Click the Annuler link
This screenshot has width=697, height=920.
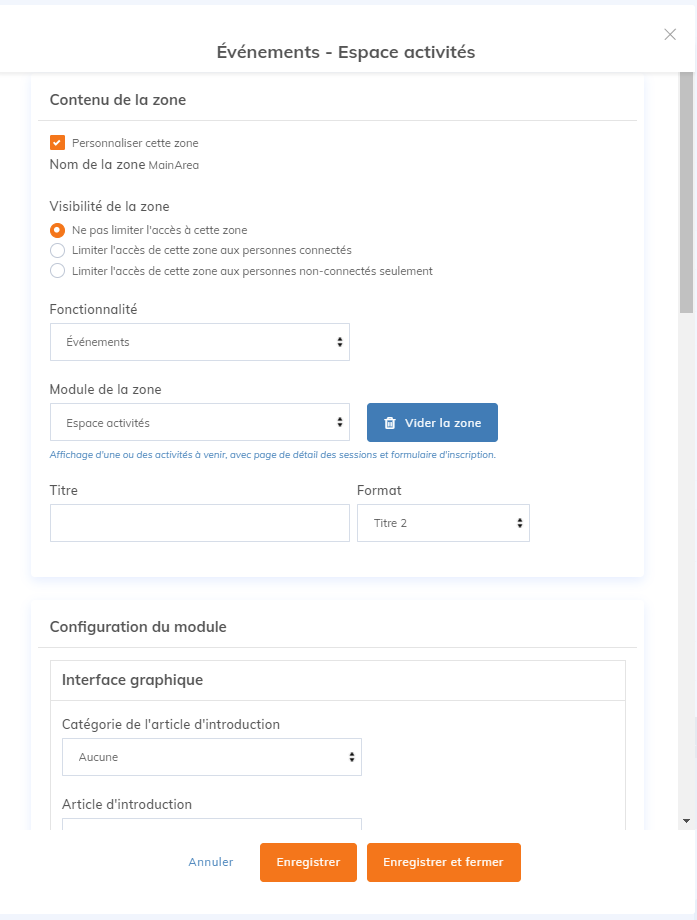point(211,862)
